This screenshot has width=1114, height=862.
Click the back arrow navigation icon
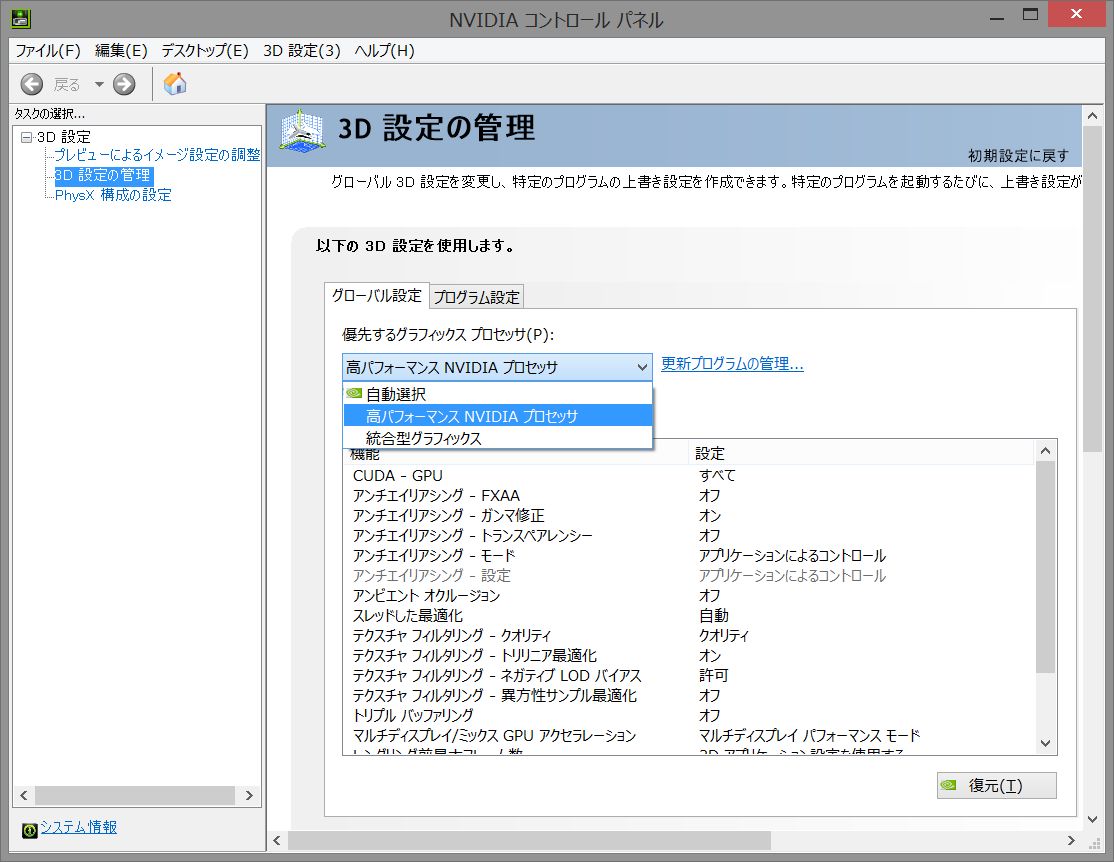(31, 85)
